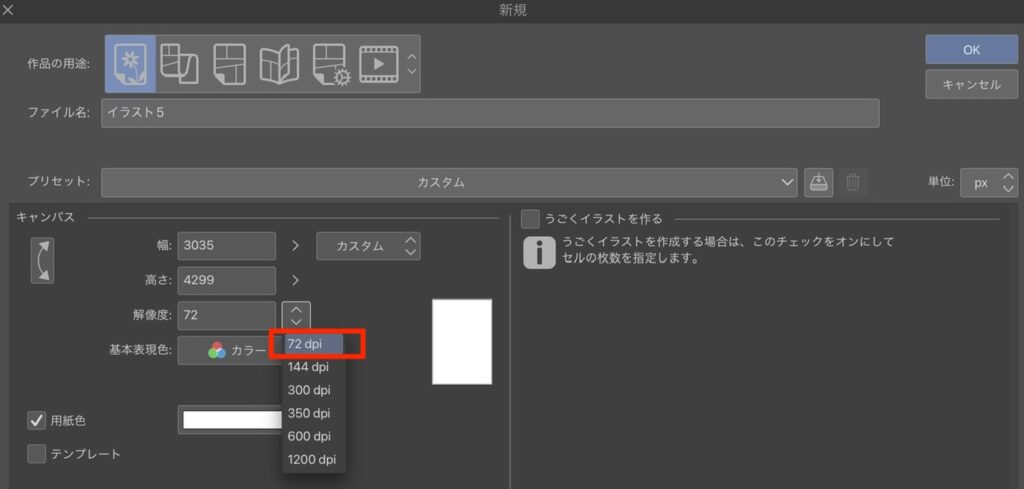
Task: Select the show-all comic settings icon
Action: [x=332, y=64]
